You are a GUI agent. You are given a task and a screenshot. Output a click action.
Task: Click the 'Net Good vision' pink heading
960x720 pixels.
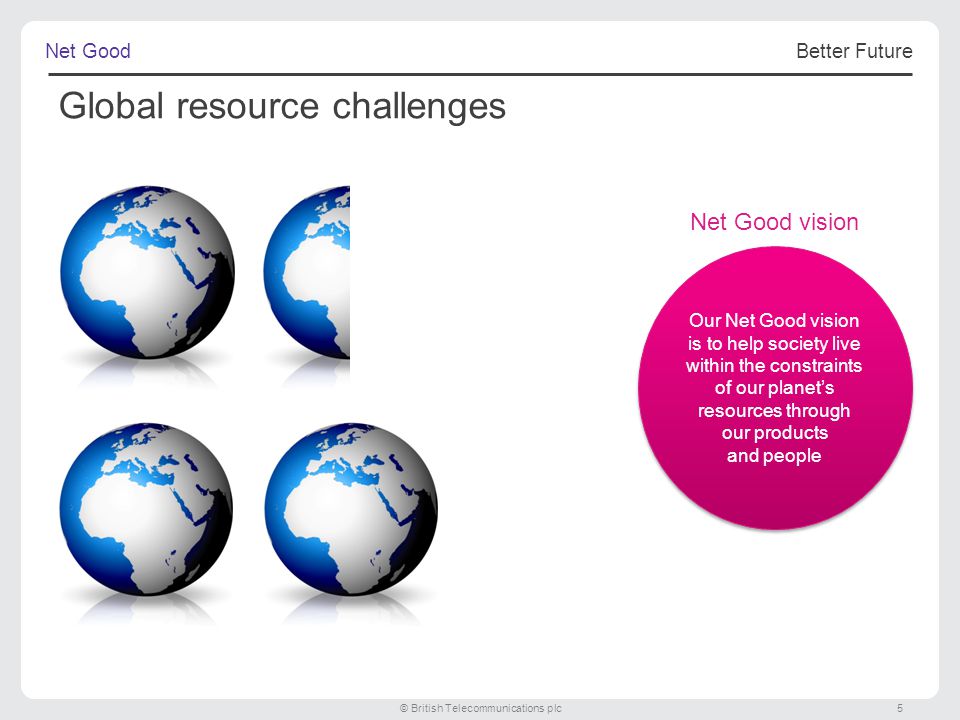(774, 222)
